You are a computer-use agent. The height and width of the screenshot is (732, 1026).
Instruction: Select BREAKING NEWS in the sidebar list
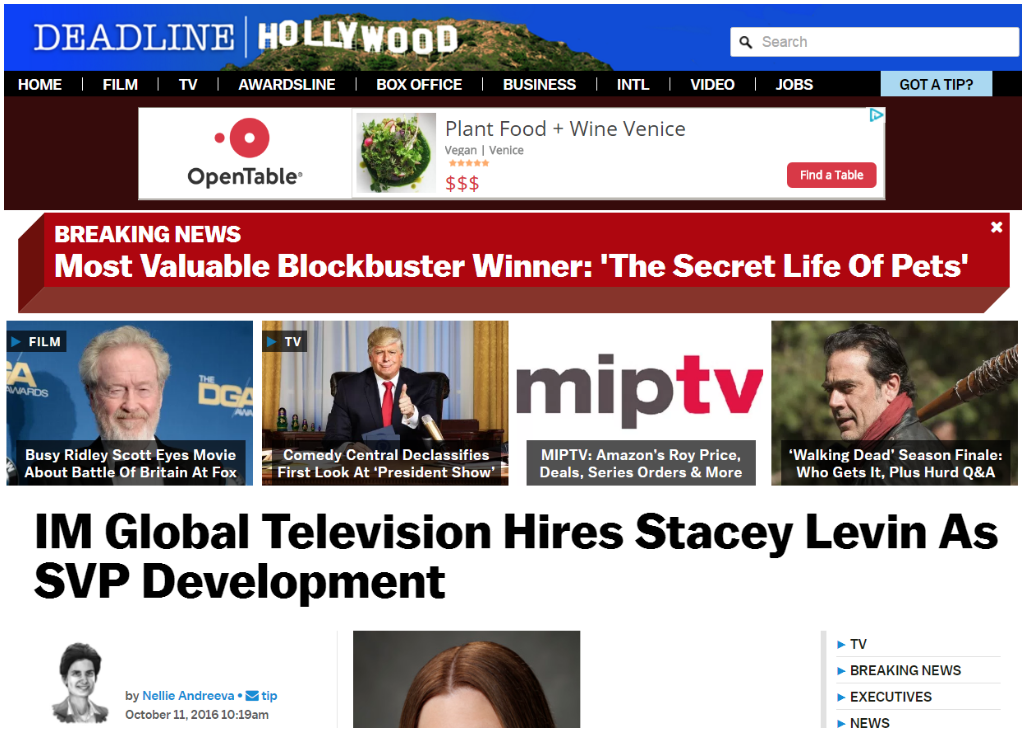pyautogui.click(x=905, y=671)
